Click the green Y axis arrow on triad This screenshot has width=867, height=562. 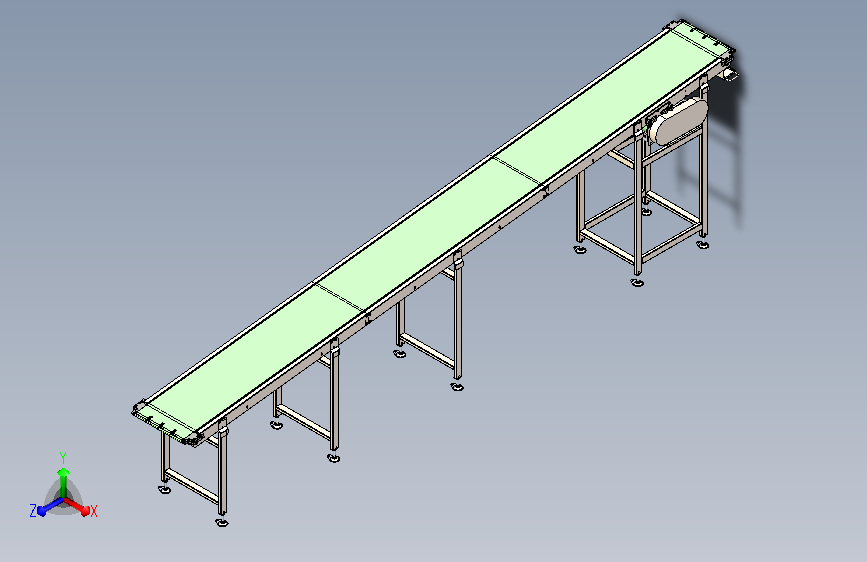pos(63,481)
